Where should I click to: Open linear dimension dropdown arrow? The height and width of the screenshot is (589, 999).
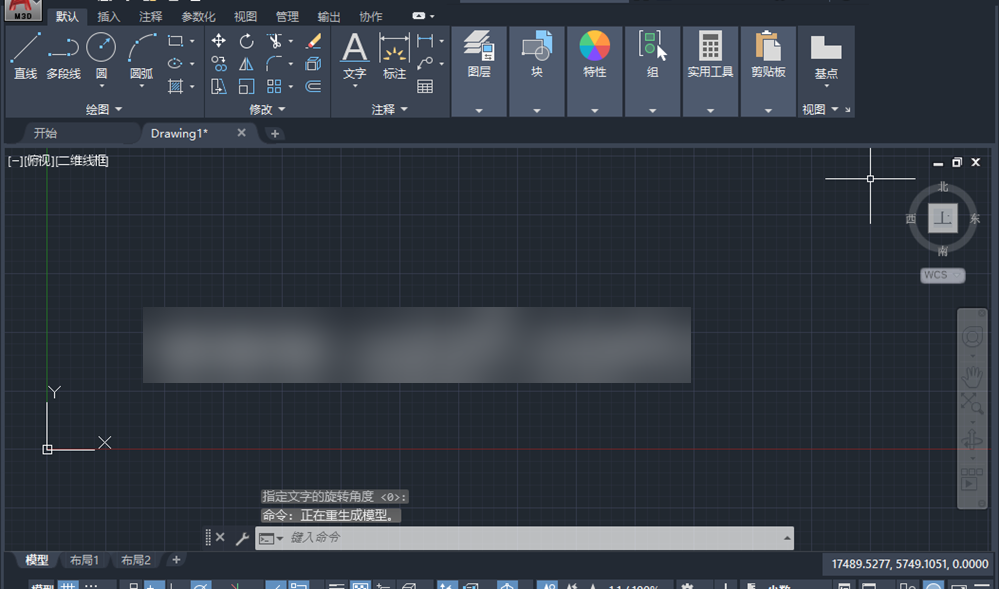[x=442, y=41]
